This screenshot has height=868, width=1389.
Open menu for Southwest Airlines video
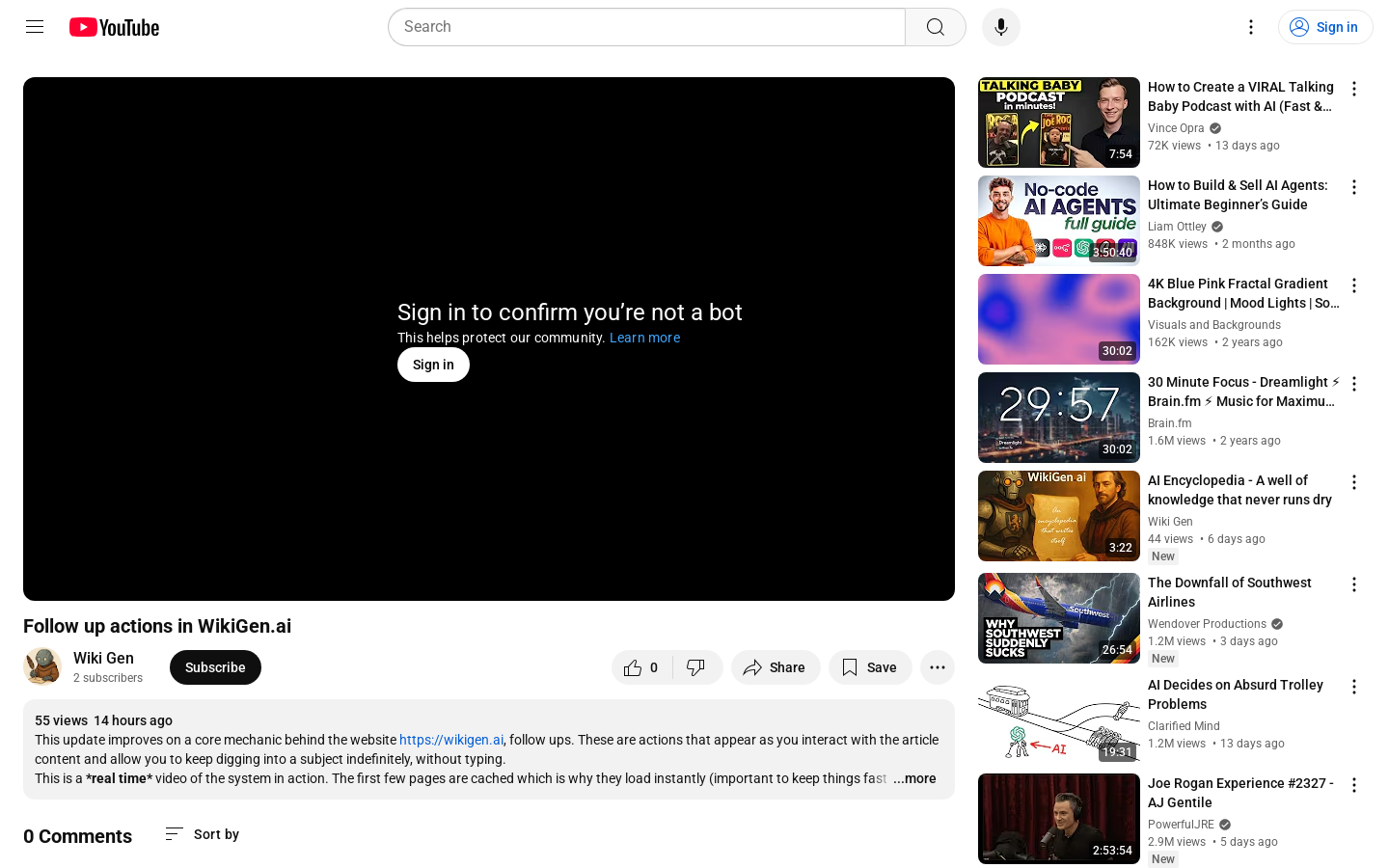[1354, 584]
